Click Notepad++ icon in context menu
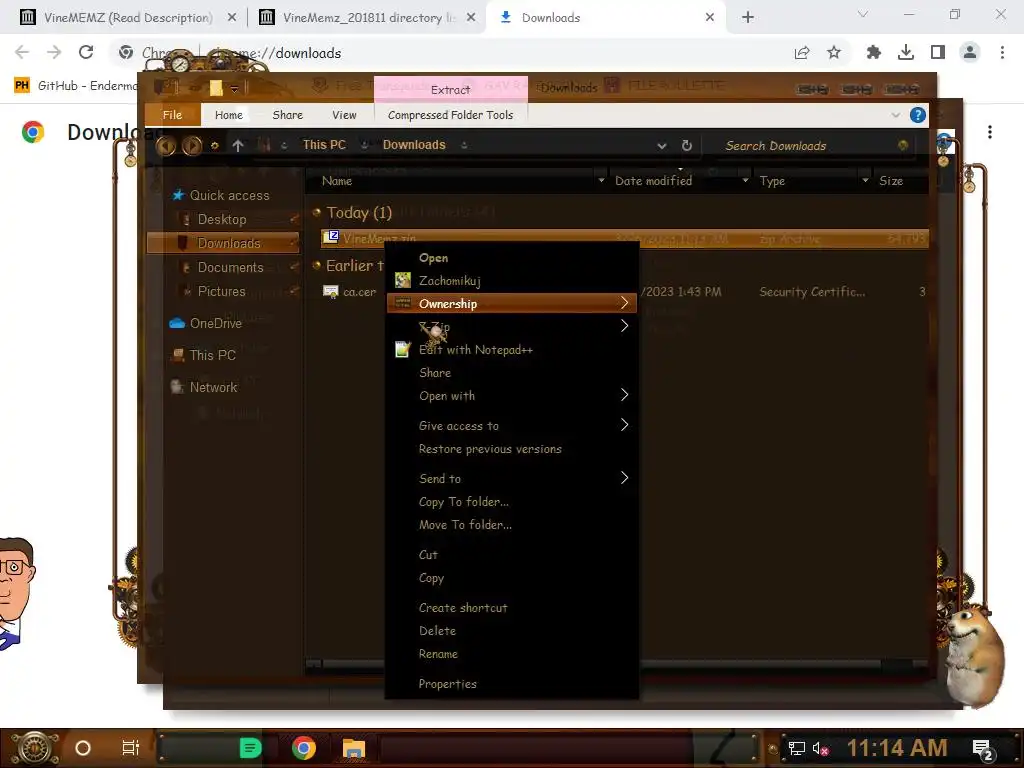This screenshot has width=1024, height=768. (403, 349)
